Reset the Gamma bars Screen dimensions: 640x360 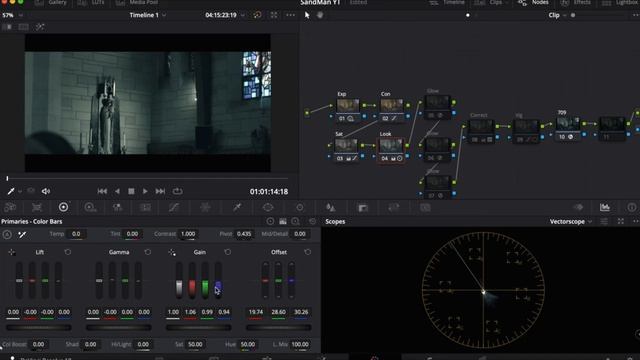[148, 252]
